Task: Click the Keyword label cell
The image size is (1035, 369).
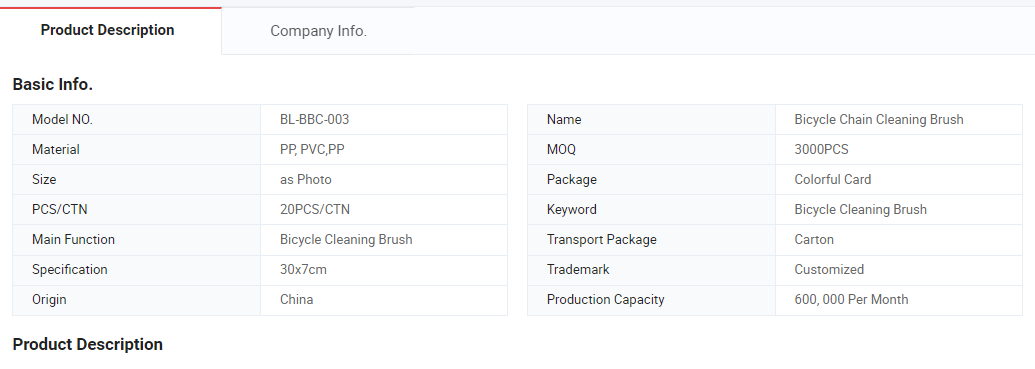Action: click(x=651, y=210)
